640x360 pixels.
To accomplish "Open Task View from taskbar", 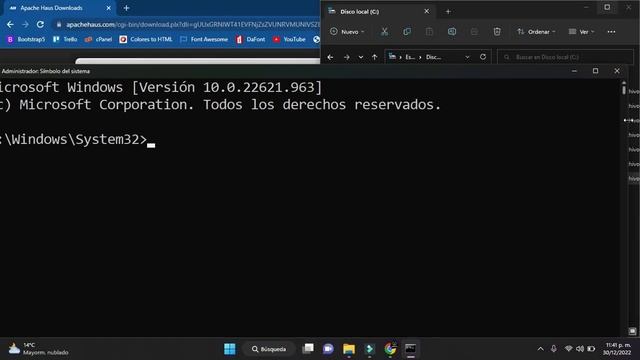I will pyautogui.click(x=308, y=349).
